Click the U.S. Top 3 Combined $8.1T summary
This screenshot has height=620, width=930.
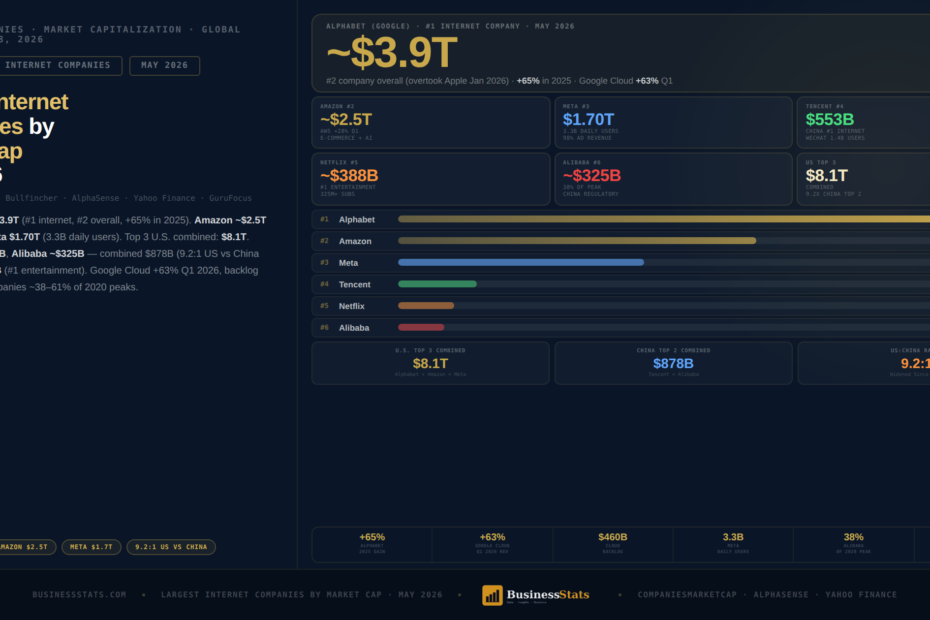[431, 363]
